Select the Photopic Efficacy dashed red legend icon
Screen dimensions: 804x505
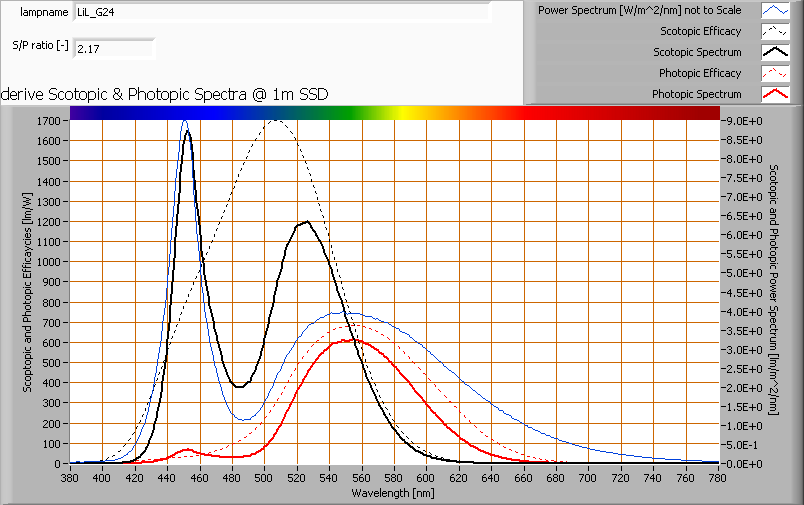click(x=776, y=73)
